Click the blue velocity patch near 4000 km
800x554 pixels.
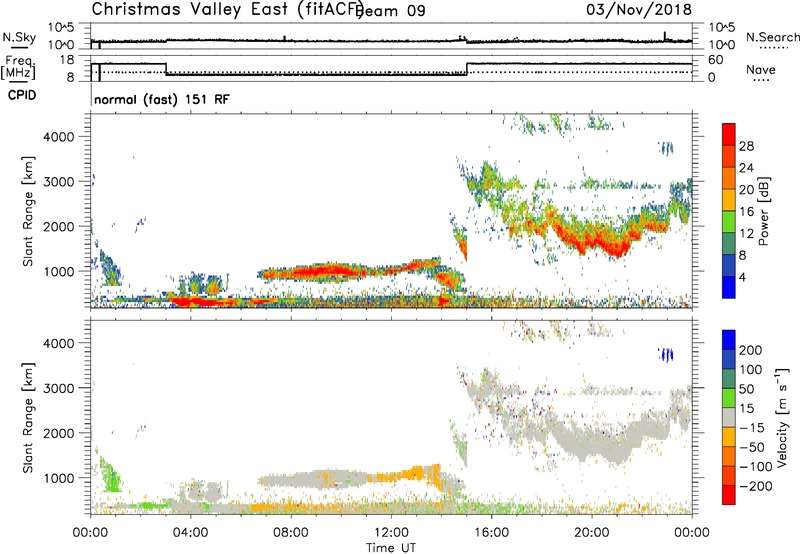tap(666, 355)
